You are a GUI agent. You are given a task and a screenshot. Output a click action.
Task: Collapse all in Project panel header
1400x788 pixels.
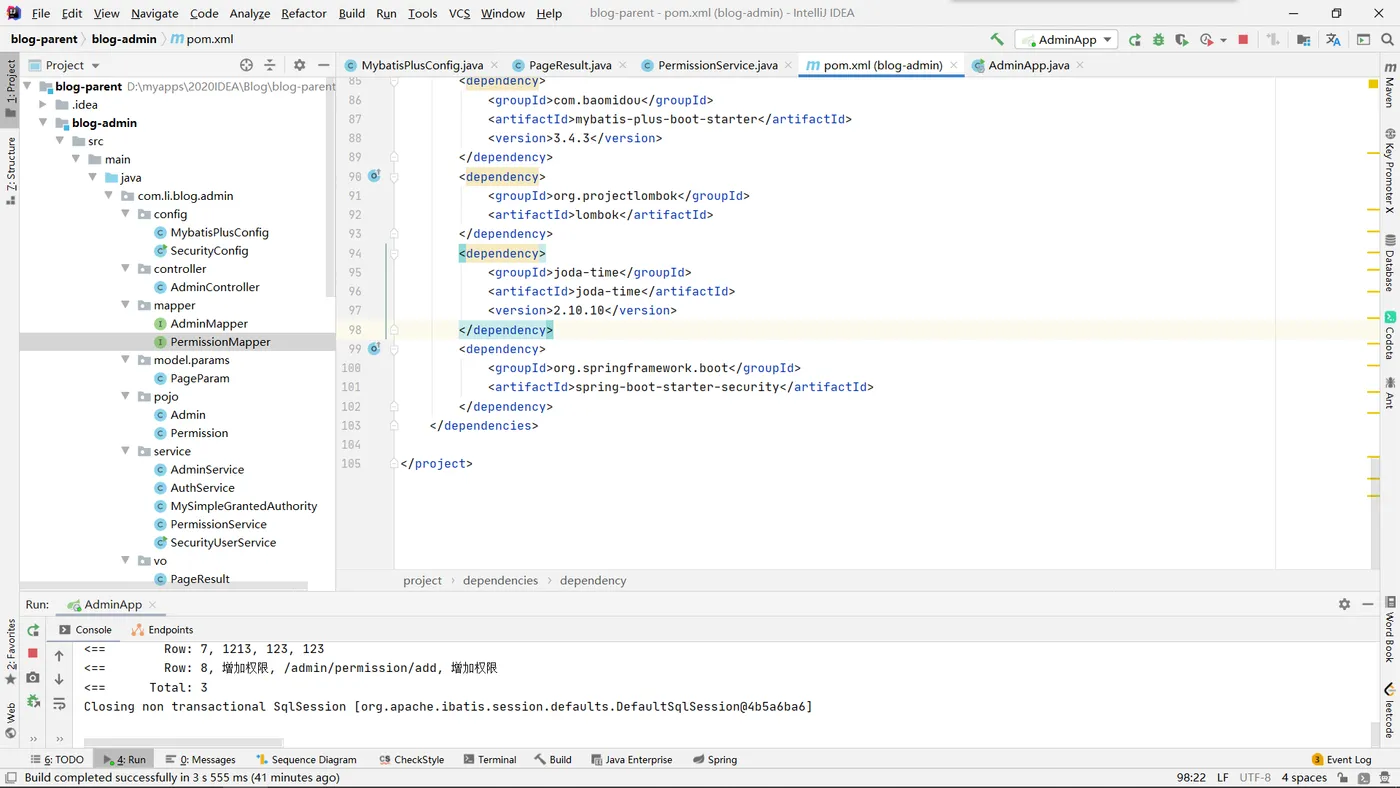coord(270,65)
